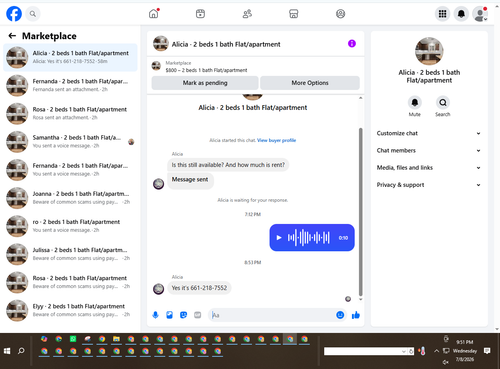Open the Windows Start menu
The height and width of the screenshot is (369, 500).
pyautogui.click(x=7, y=351)
